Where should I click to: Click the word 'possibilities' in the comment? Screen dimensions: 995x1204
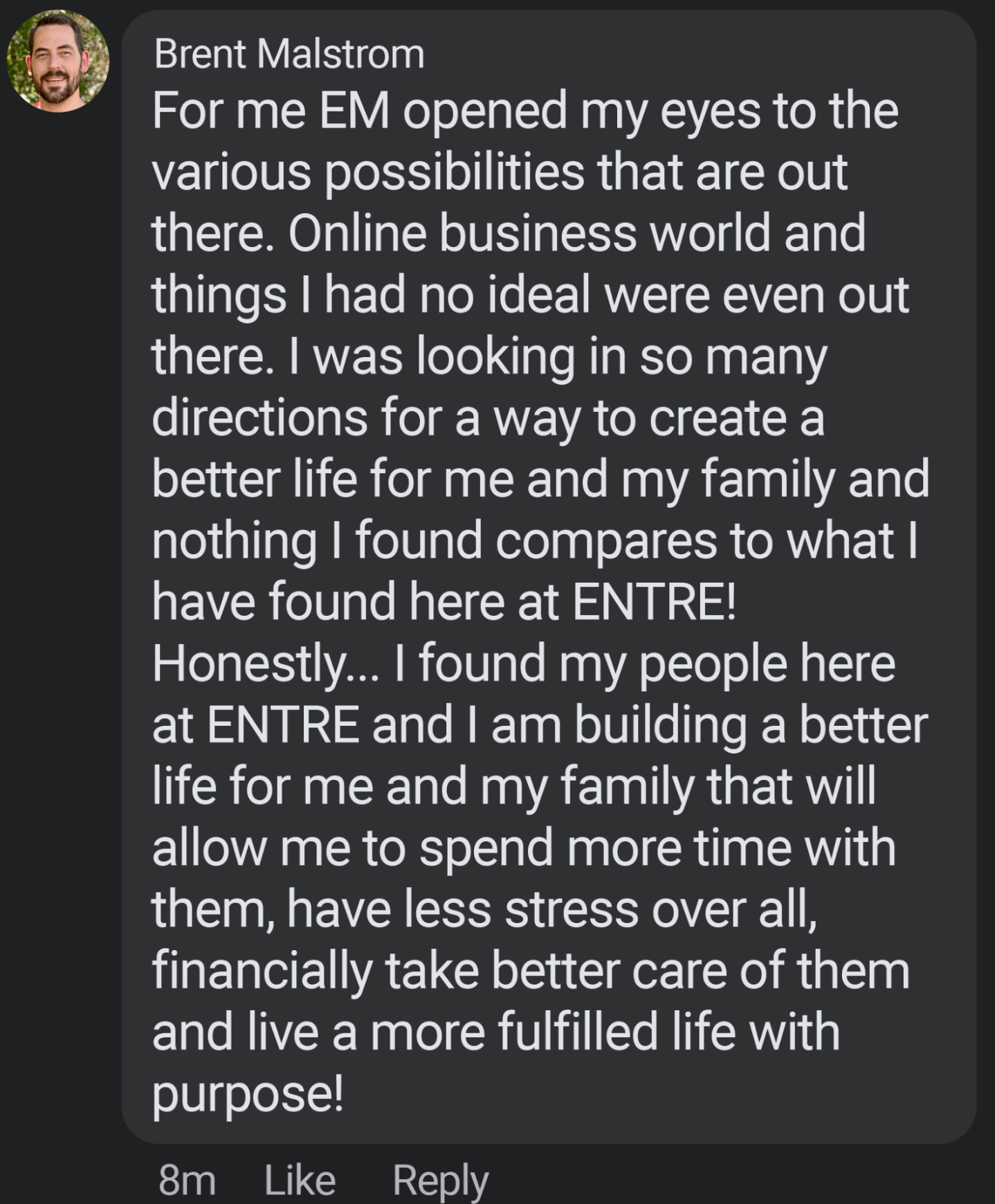pos(455,172)
